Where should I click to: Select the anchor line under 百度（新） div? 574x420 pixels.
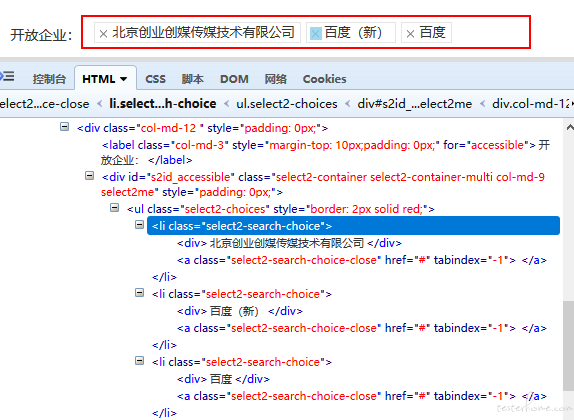pos(362,328)
